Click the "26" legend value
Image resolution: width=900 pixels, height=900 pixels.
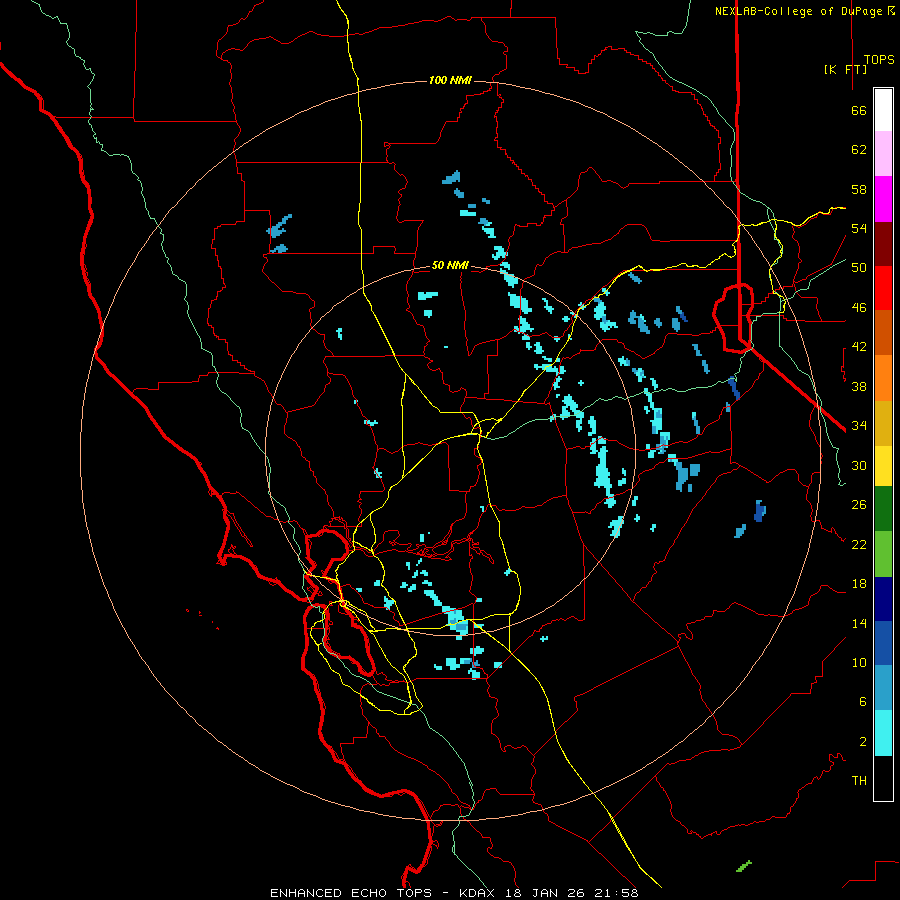pos(859,505)
